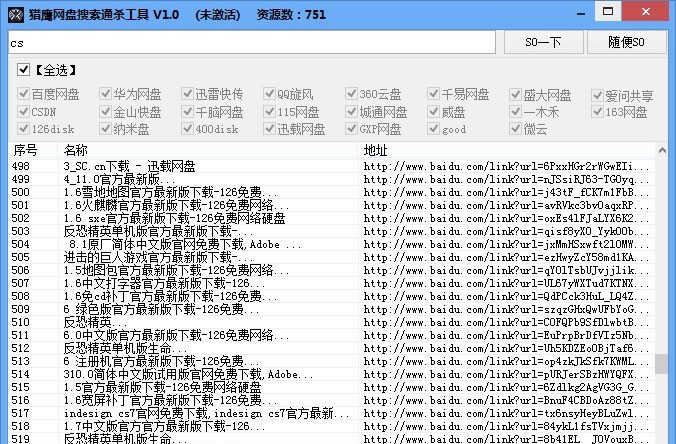The height and width of the screenshot is (444, 676).
Task: Toggle the 400disk checkbox
Action: pos(187,128)
